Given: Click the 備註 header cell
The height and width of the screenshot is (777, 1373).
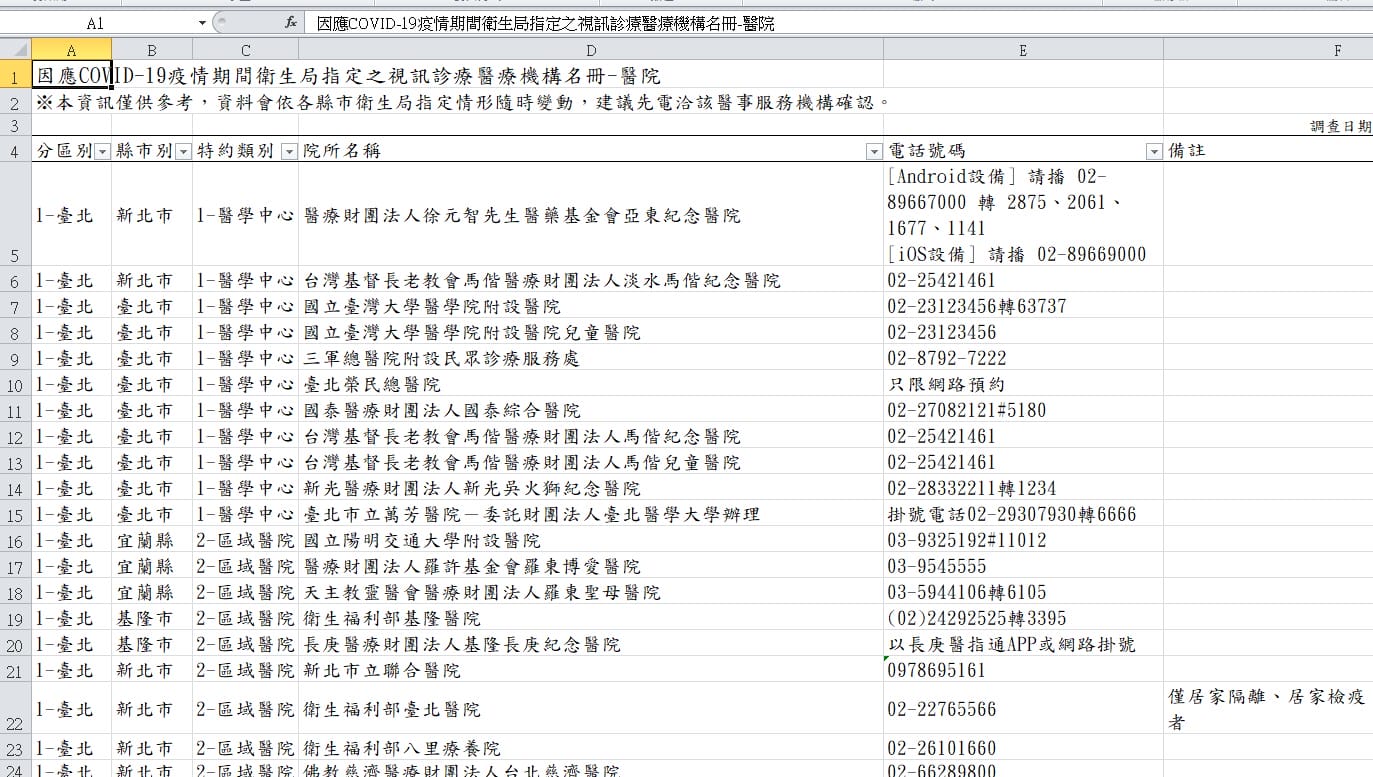Looking at the screenshot, I should point(1268,150).
